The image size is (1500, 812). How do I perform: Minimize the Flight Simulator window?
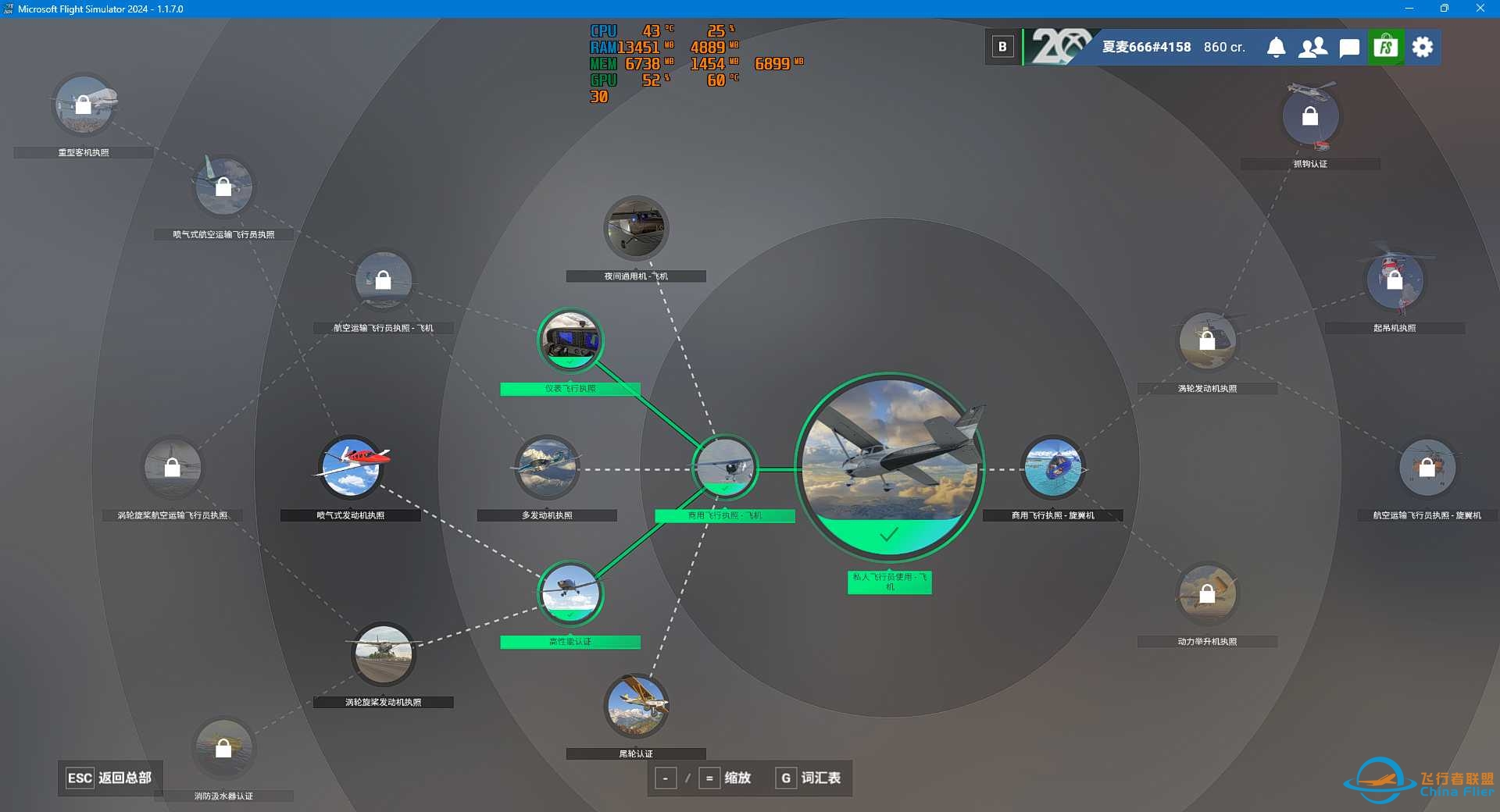(x=1409, y=9)
